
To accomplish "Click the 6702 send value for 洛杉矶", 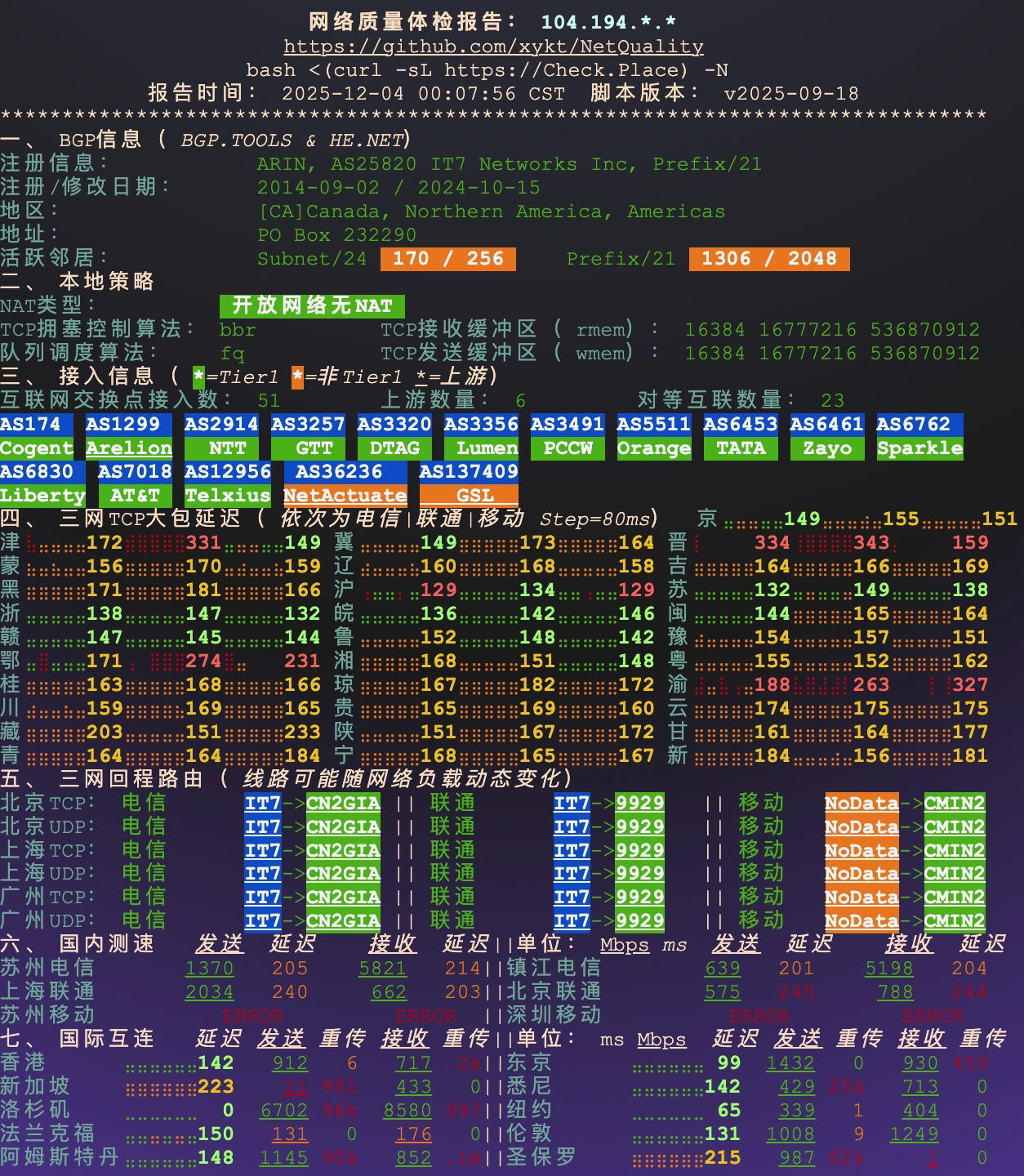I will pyautogui.click(x=283, y=1110).
